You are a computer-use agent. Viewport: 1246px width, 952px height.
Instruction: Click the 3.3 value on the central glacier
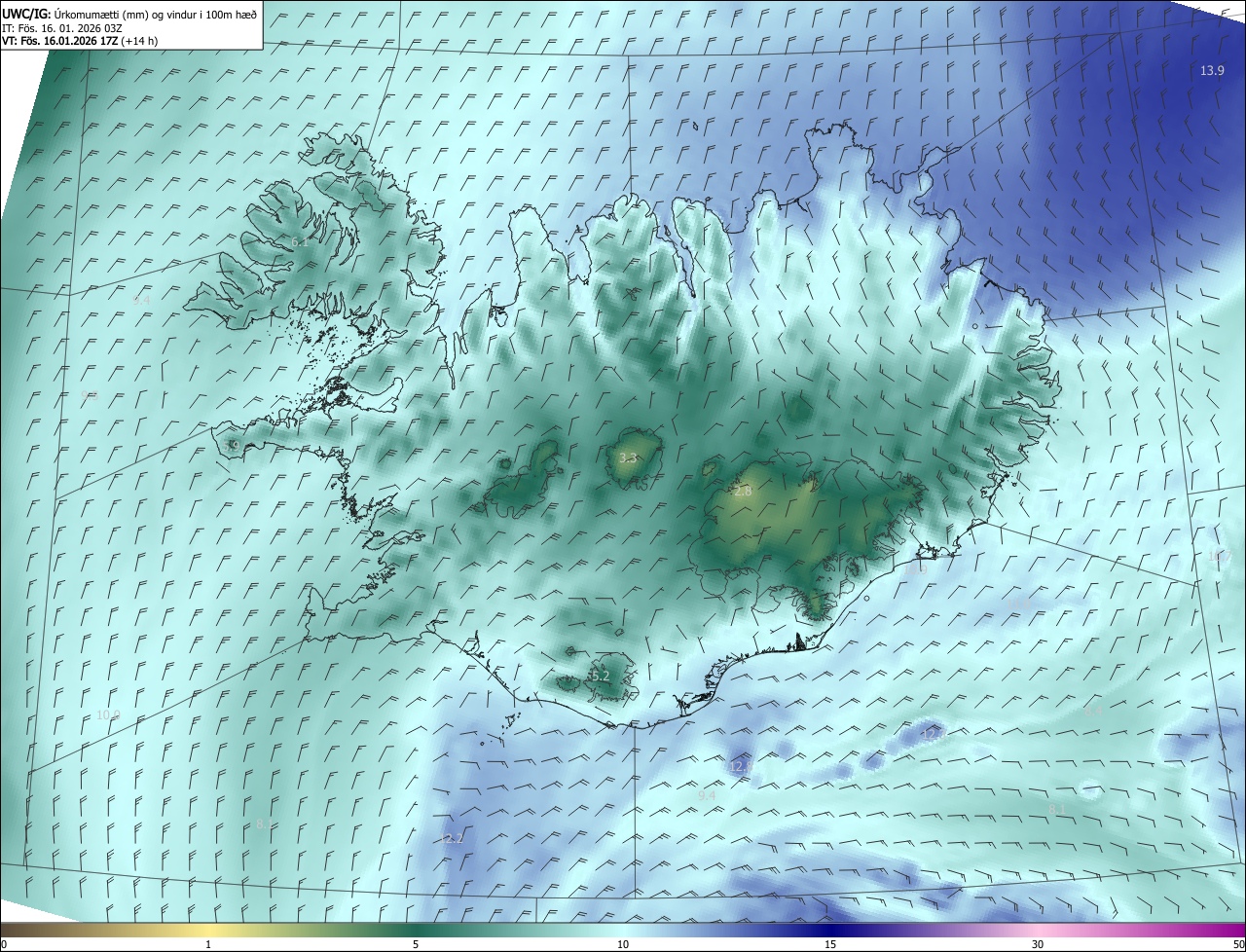(x=628, y=458)
